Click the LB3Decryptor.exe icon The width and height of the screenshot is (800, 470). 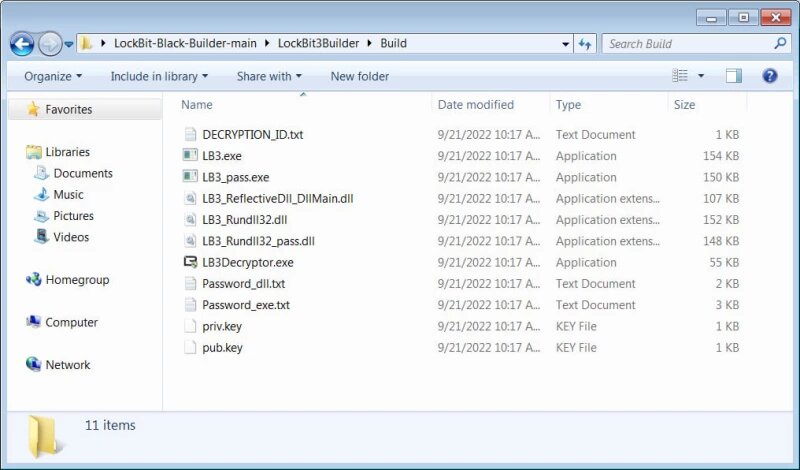point(190,262)
